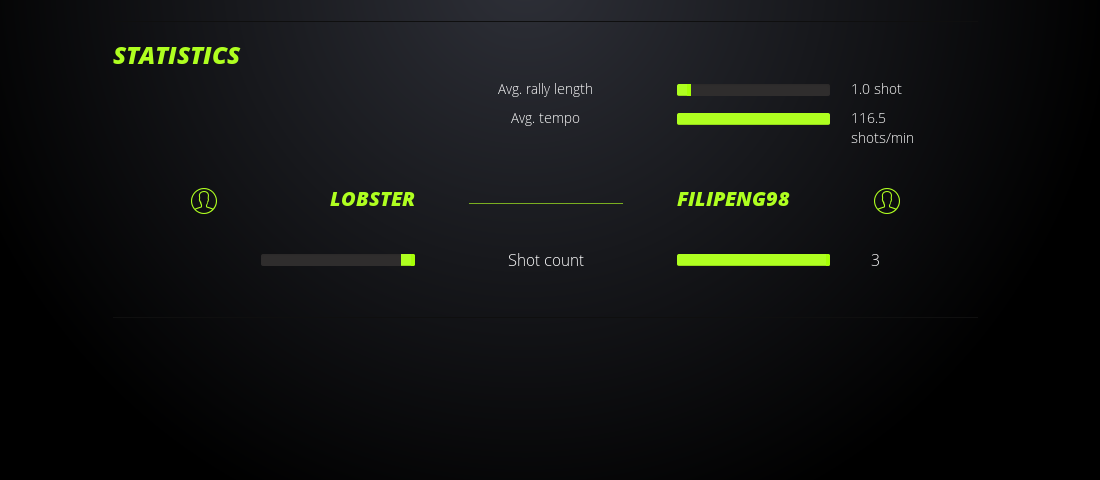Click the STATISTICS heading
Screen dimensions: 1100x480
177,56
